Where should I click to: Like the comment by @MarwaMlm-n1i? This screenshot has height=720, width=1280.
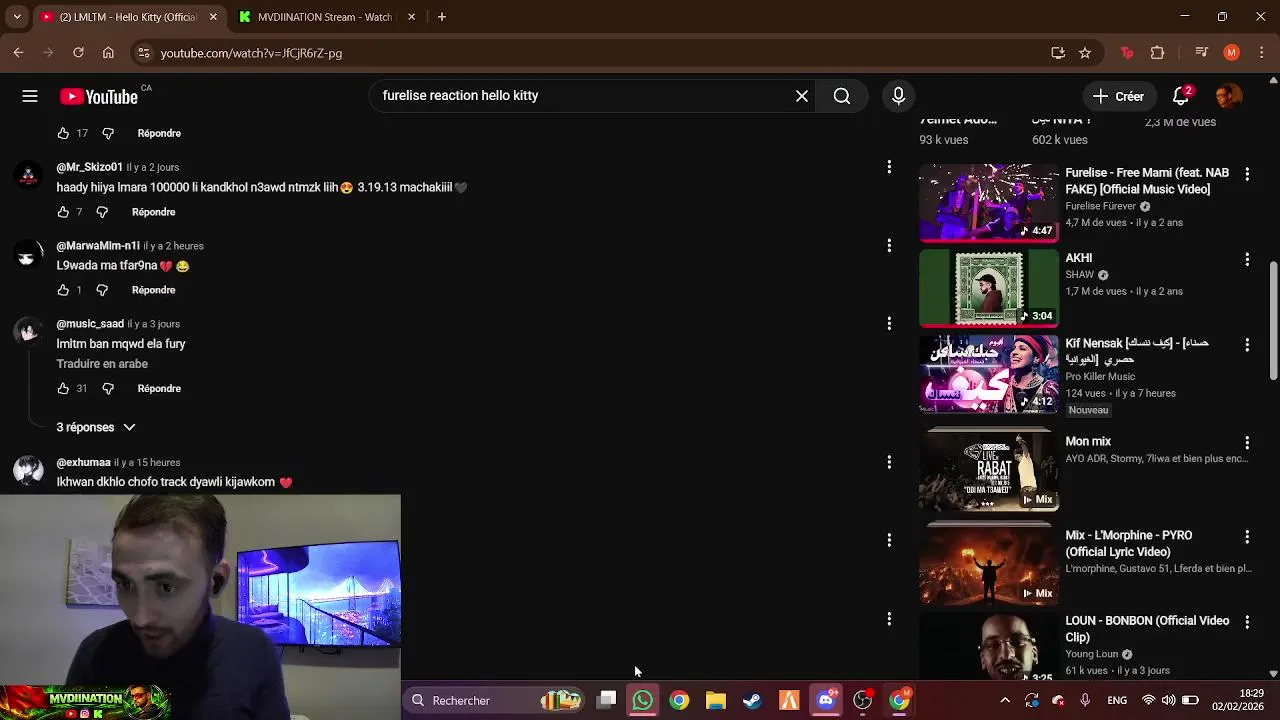click(63, 290)
